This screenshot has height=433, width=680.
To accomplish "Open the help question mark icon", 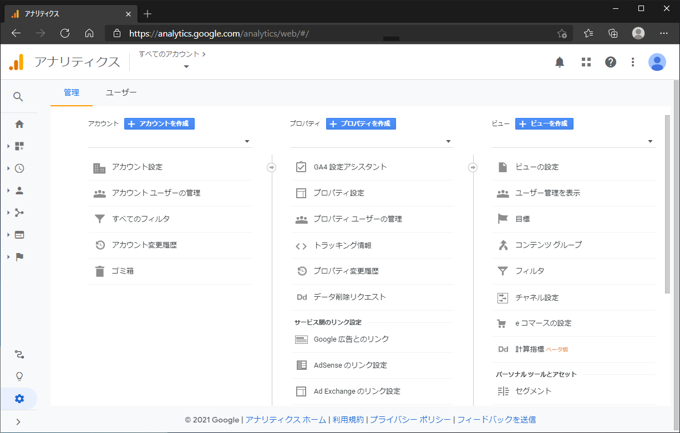I will [x=610, y=62].
